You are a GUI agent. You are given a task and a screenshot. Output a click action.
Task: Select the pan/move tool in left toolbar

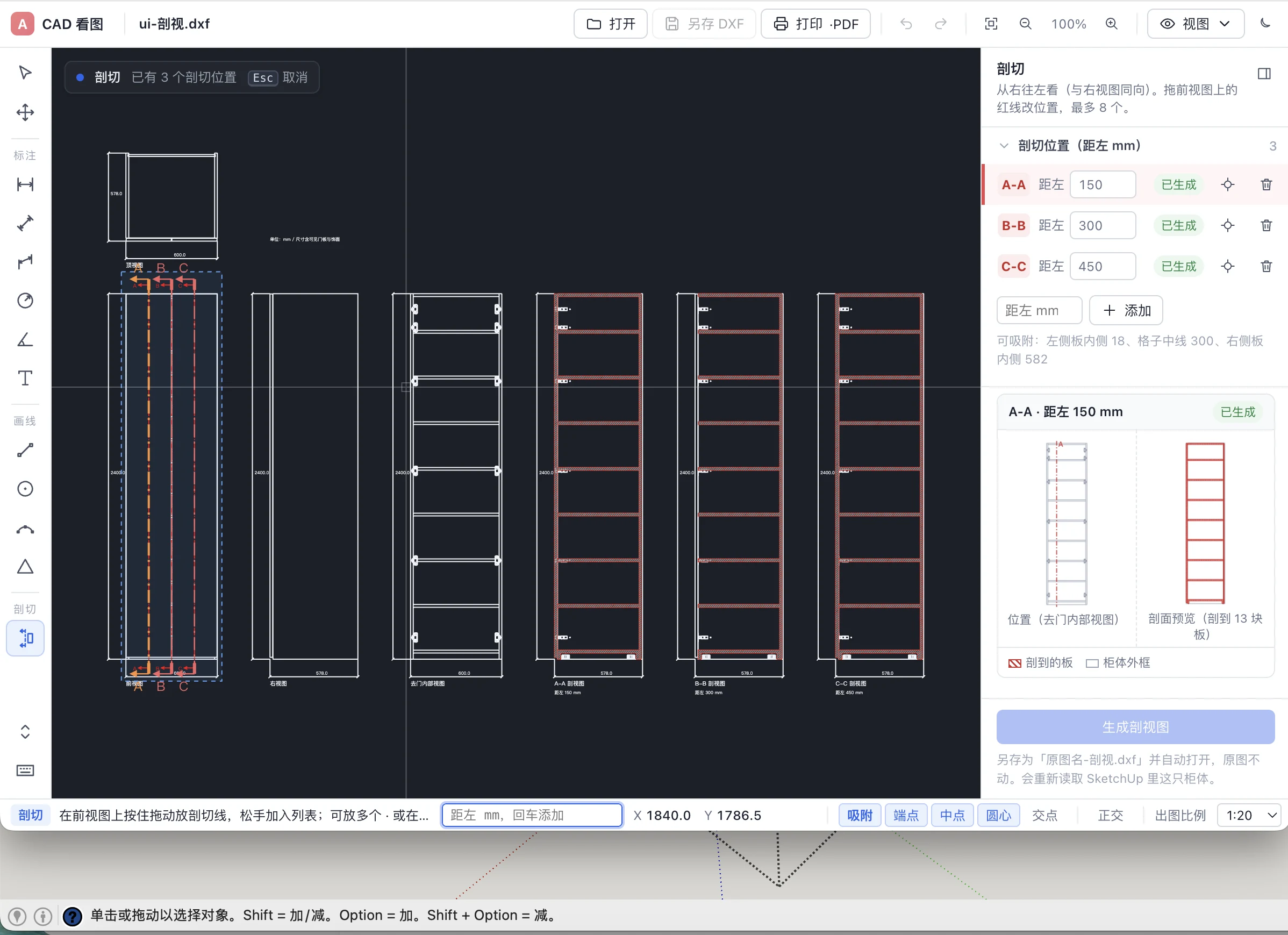tap(25, 112)
